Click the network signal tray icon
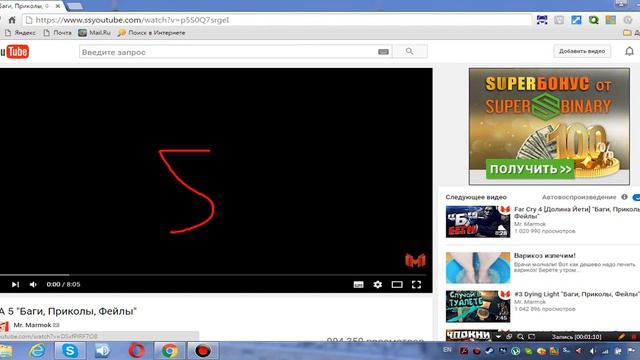The height and width of the screenshot is (360, 640). pyautogui.click(x=604, y=351)
